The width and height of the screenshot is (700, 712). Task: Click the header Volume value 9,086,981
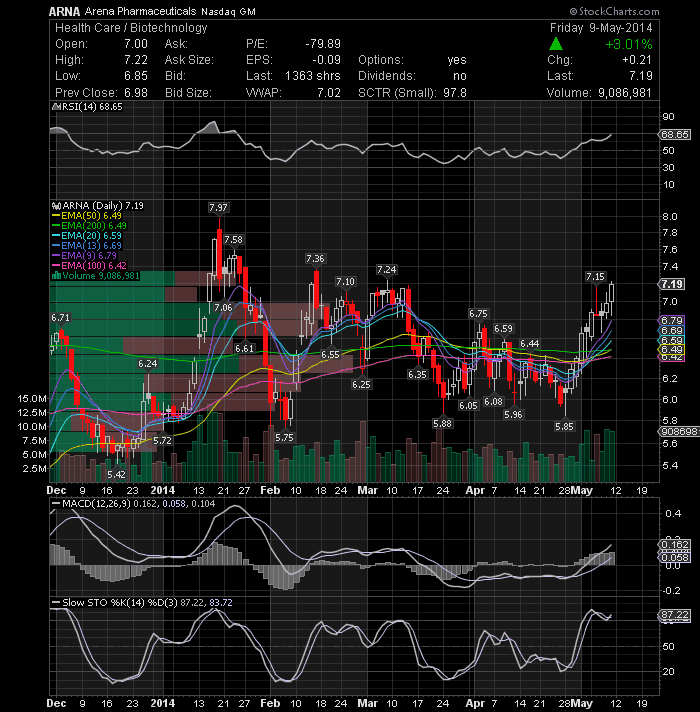click(x=625, y=93)
